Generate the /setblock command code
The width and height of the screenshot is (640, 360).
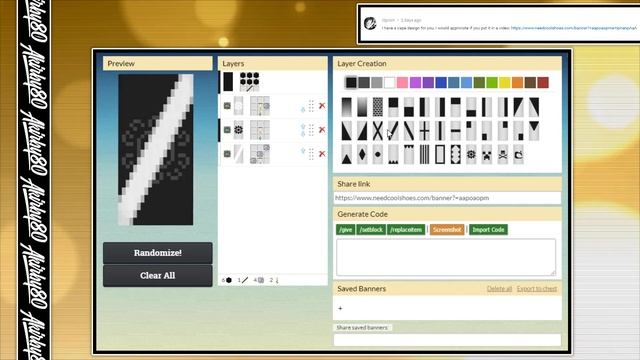click(371, 230)
